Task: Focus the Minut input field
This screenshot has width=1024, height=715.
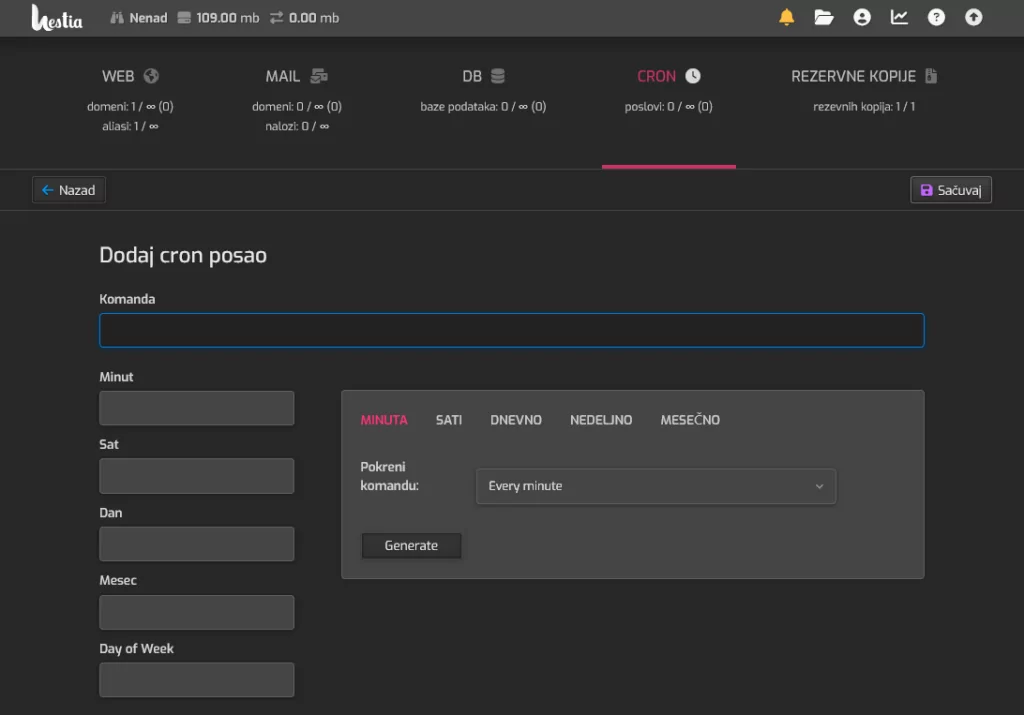Action: pyautogui.click(x=197, y=408)
